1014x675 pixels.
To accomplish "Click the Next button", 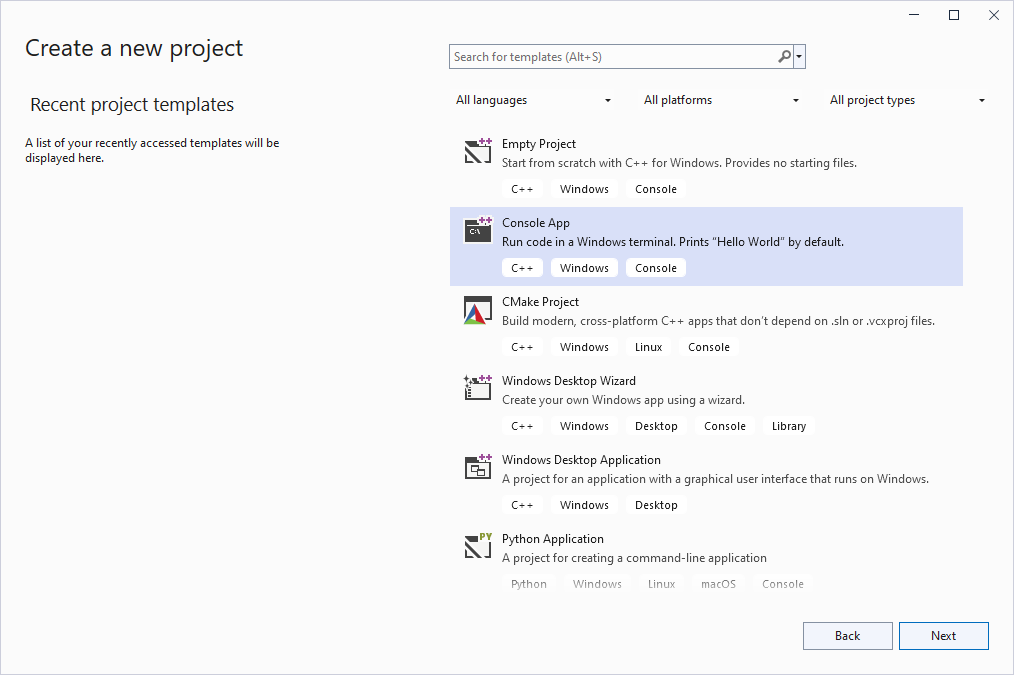I will [943, 635].
